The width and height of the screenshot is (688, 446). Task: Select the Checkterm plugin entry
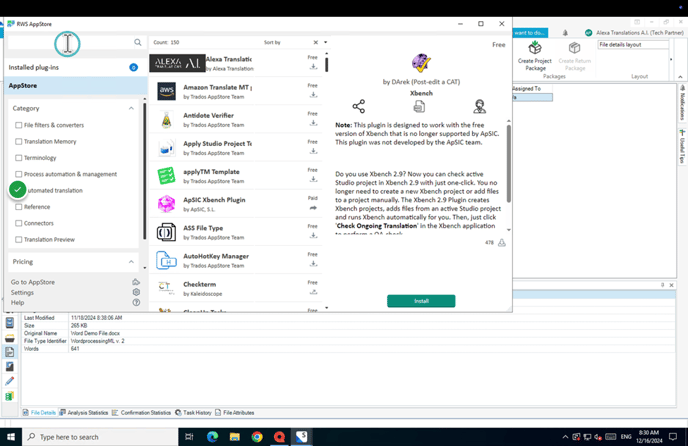pos(236,288)
